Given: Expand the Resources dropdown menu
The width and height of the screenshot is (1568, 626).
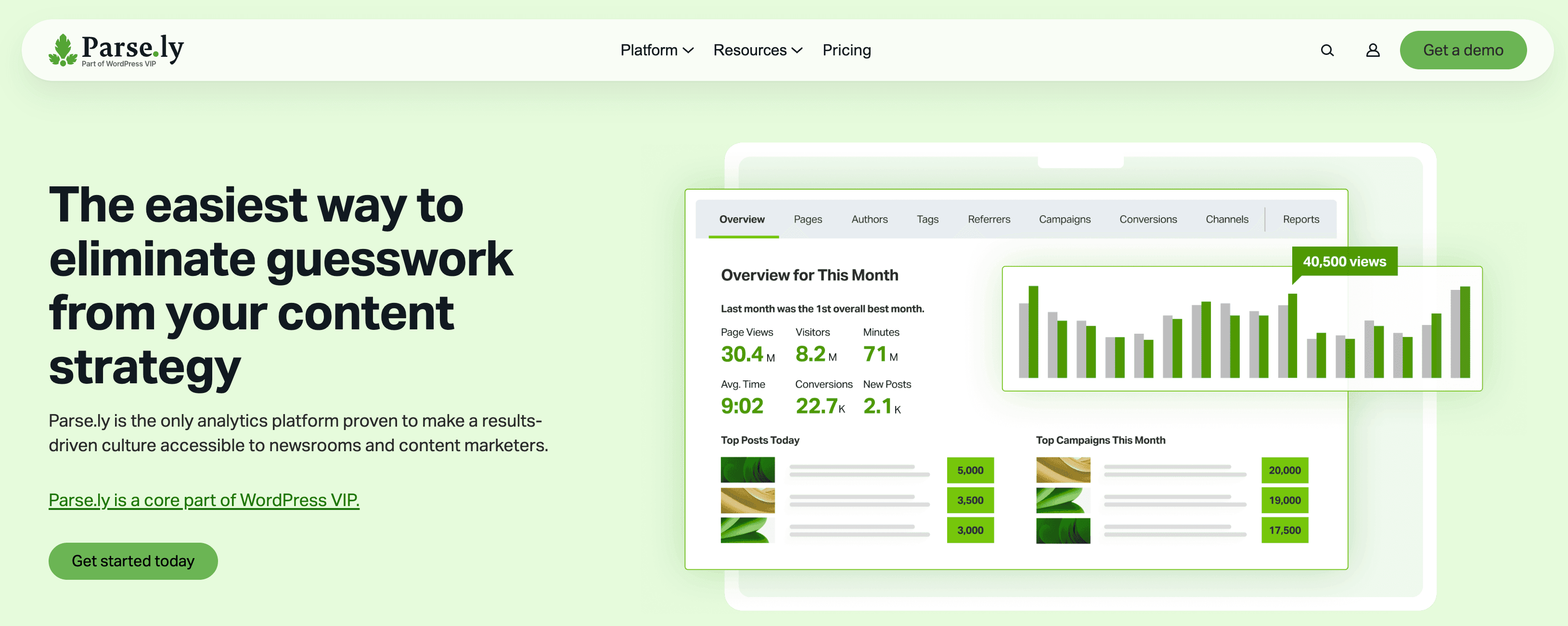Looking at the screenshot, I should (758, 51).
